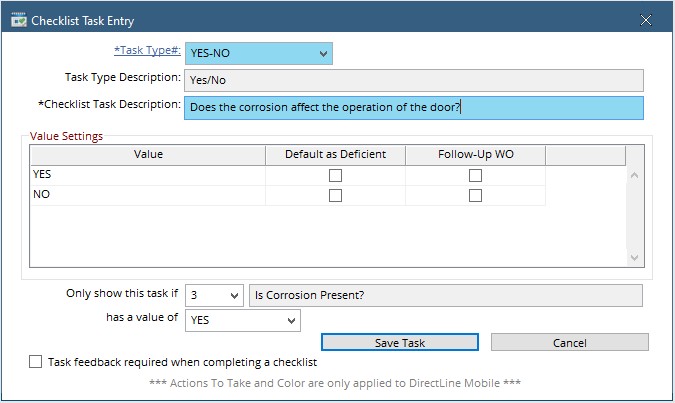Click the Value column header
Image resolution: width=675 pixels, height=403 pixels.
point(147,154)
